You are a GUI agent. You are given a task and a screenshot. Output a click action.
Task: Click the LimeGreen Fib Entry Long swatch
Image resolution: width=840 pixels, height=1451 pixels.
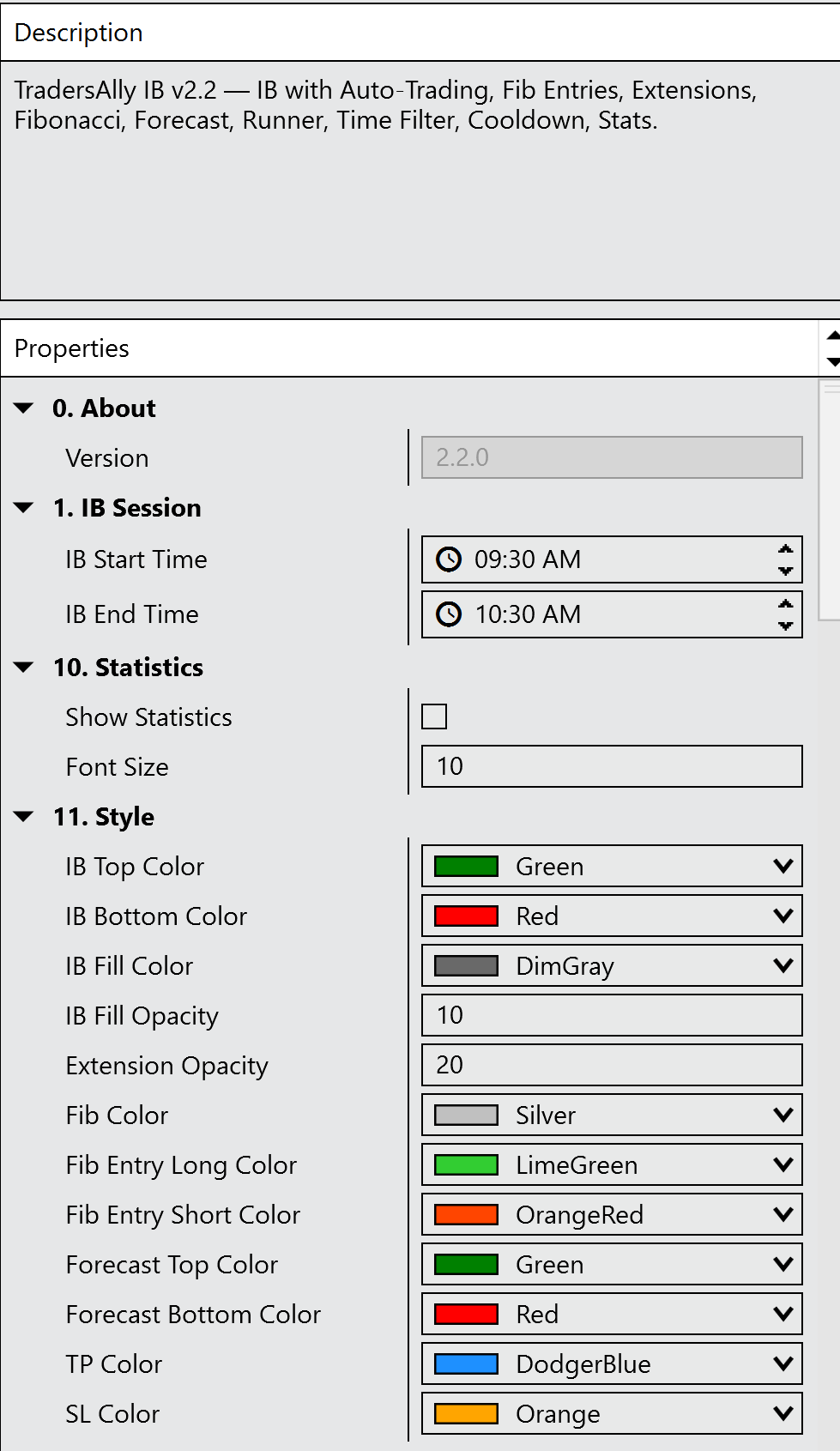[x=466, y=1165]
